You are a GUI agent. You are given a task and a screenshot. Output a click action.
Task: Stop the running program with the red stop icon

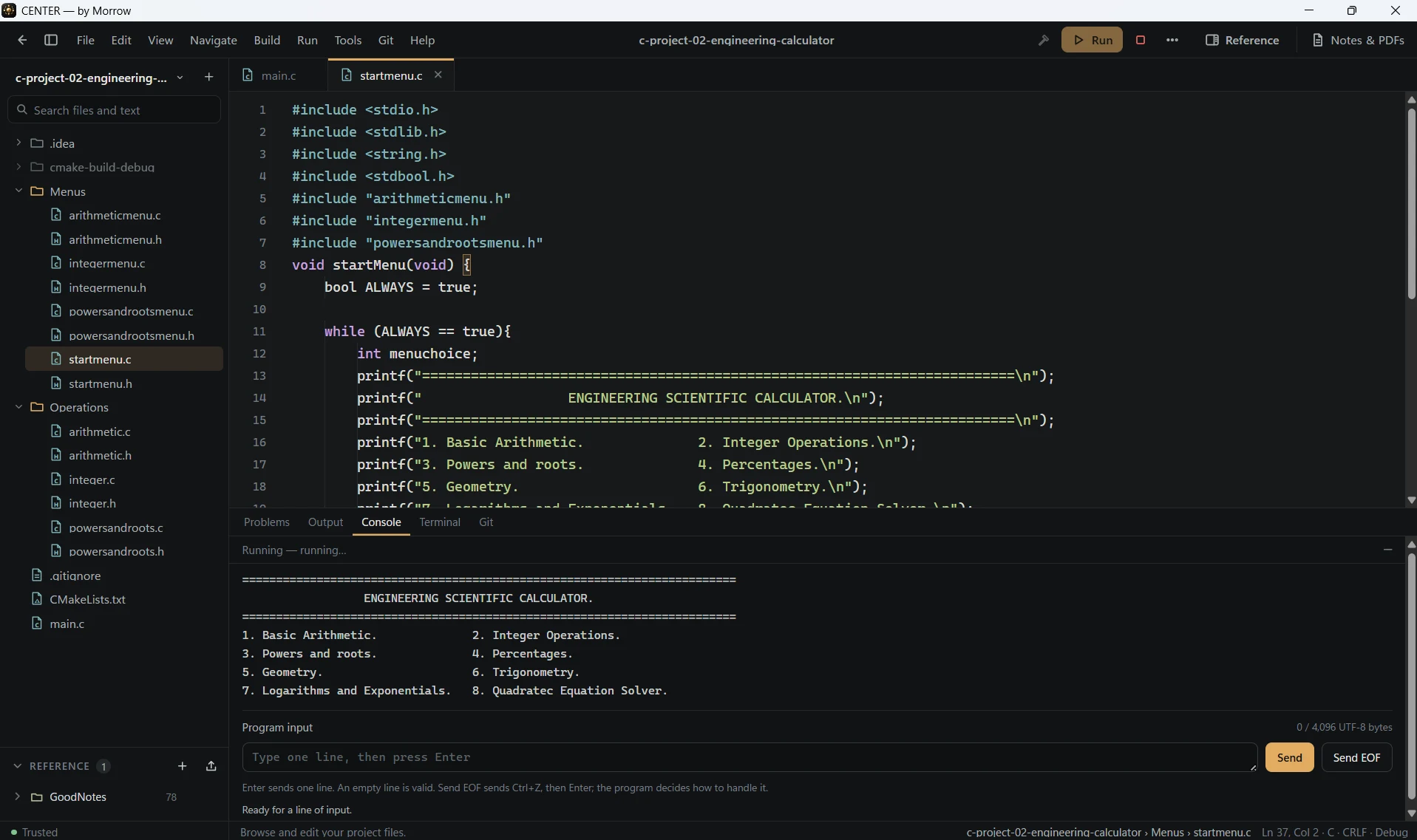coord(1141,40)
